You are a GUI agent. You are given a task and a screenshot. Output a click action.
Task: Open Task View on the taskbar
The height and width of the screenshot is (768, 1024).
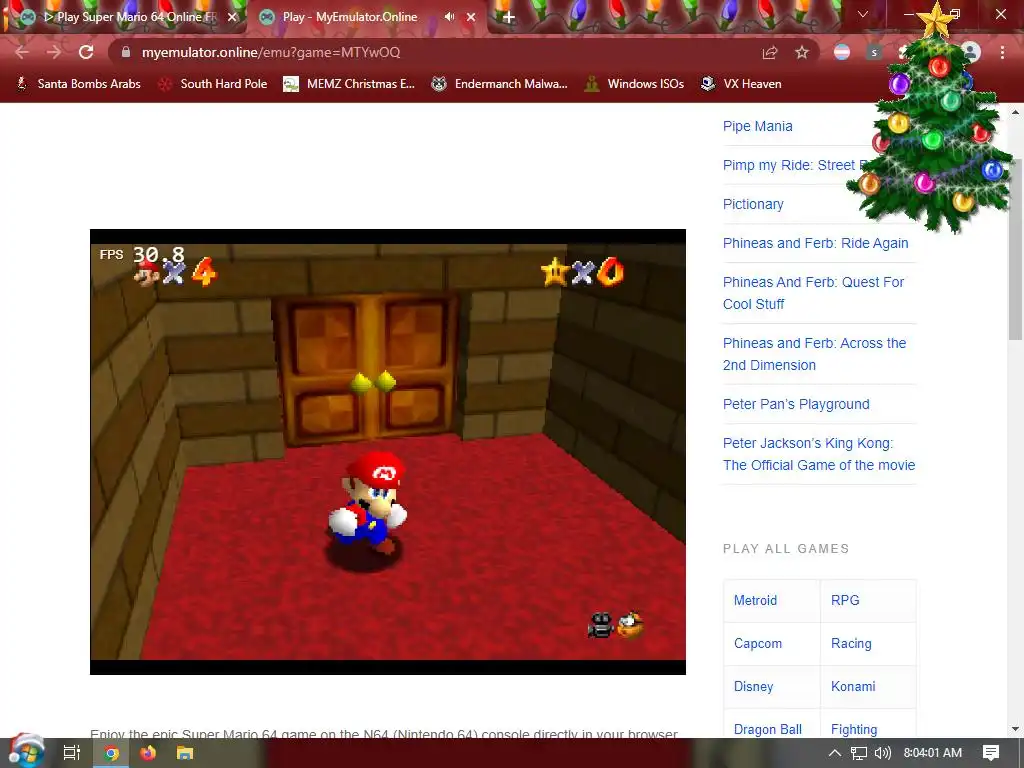click(x=71, y=753)
